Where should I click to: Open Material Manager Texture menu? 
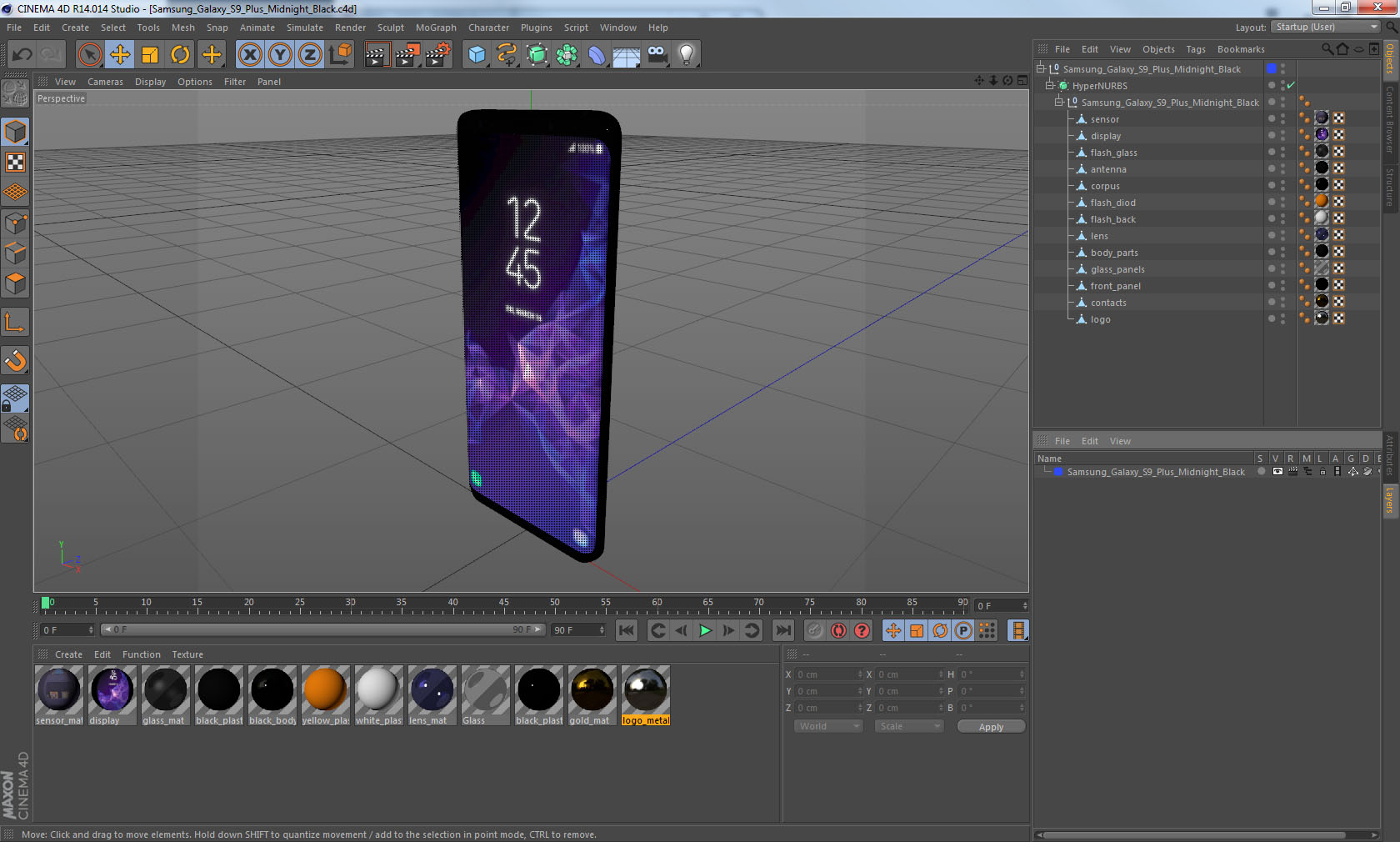pos(187,654)
